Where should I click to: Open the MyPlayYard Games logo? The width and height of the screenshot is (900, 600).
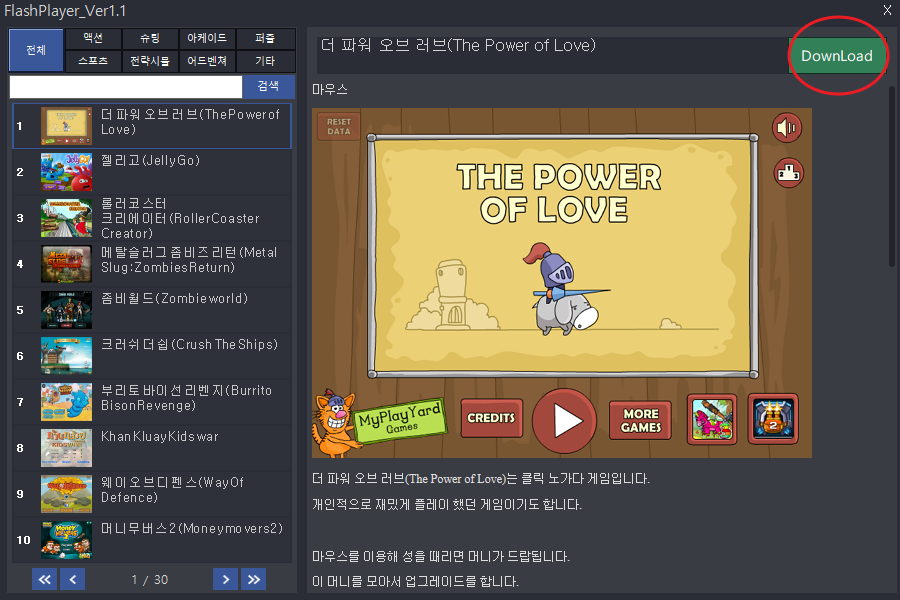[x=400, y=421]
